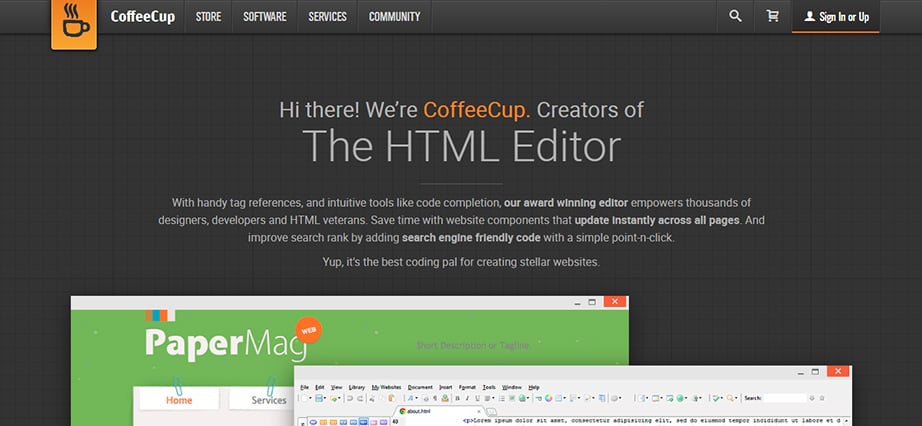Click the orange WEB badge on PaperMag
This screenshot has width=922, height=426.
pyautogui.click(x=308, y=331)
